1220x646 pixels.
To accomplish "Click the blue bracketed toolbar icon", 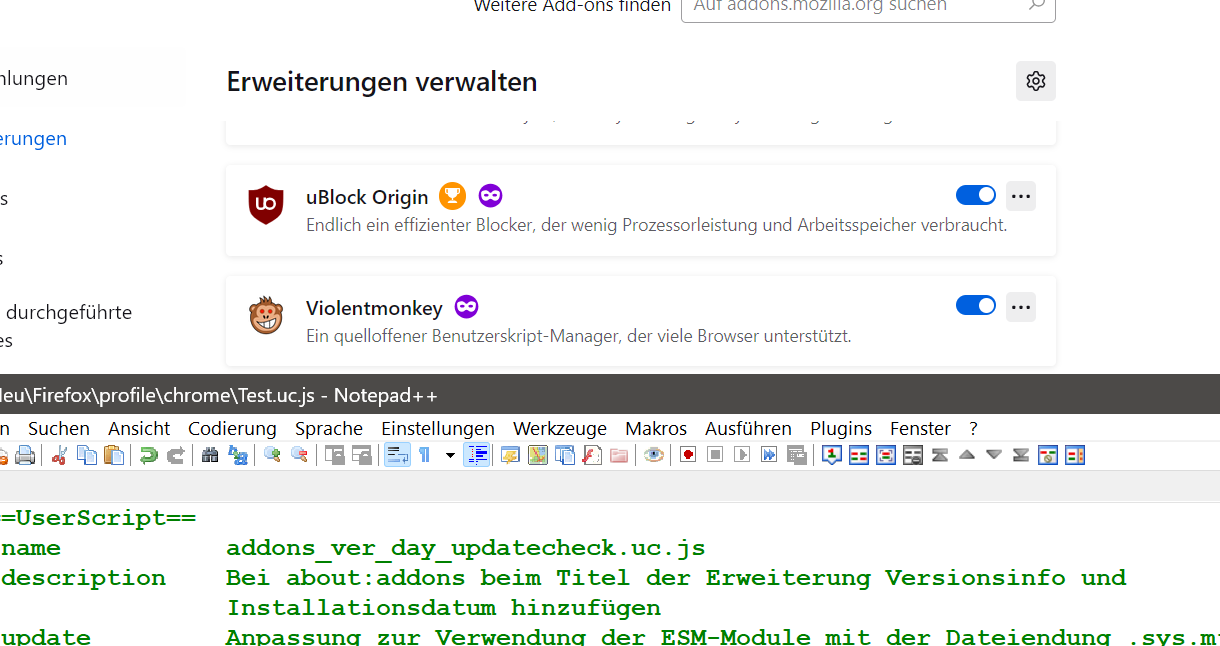I will tap(886, 455).
